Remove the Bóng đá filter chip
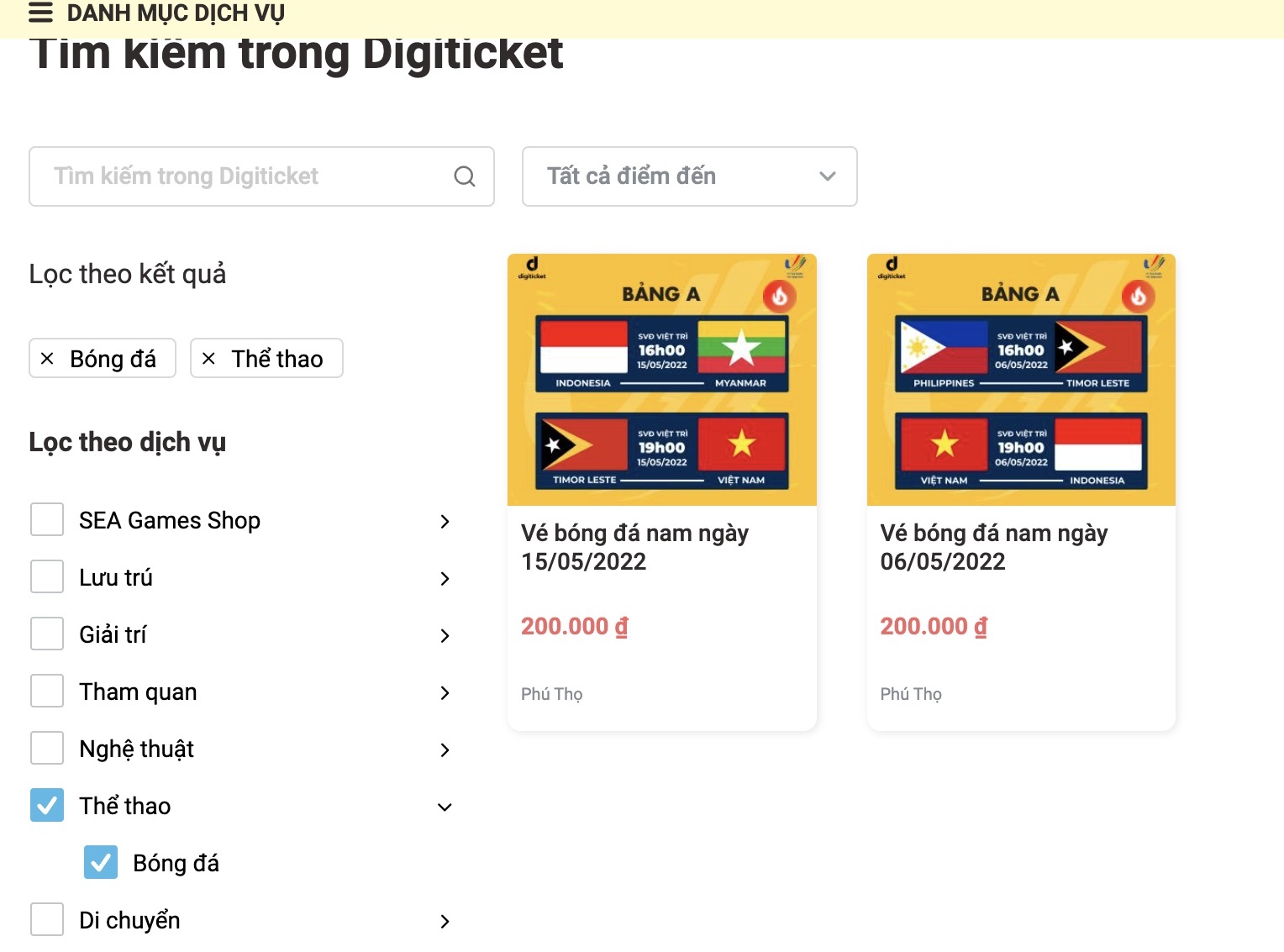Viewport: 1284px width, 952px height. (x=48, y=358)
